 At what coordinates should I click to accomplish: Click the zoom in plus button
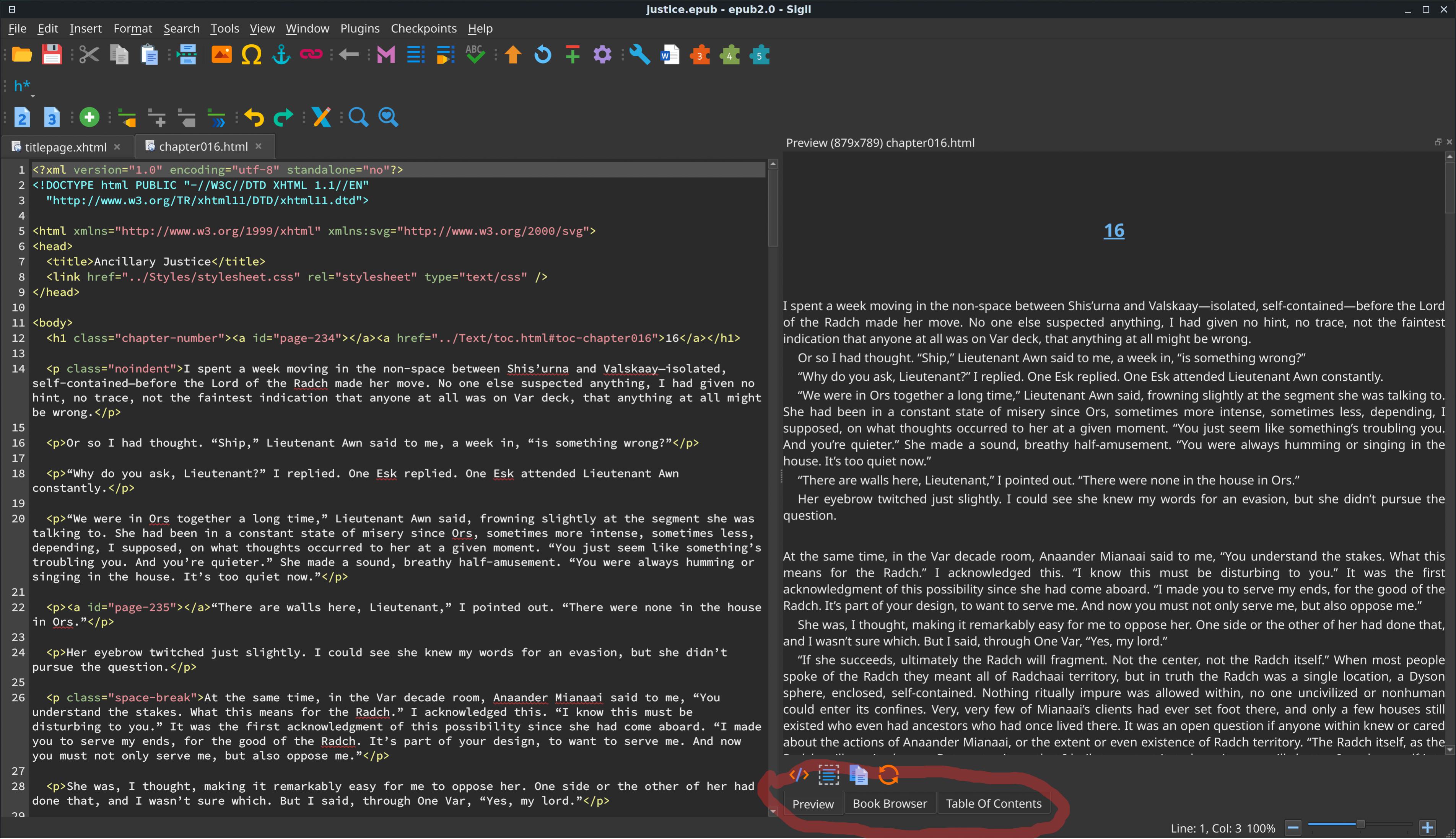(1427, 828)
